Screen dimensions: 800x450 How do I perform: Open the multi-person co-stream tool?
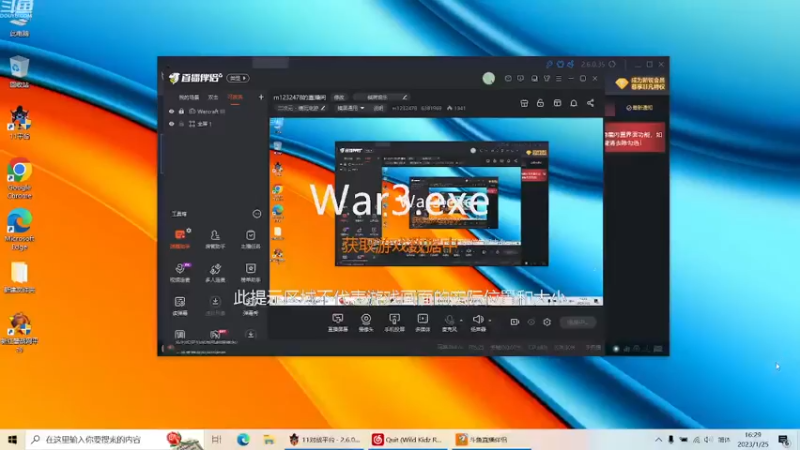[x=215, y=272]
